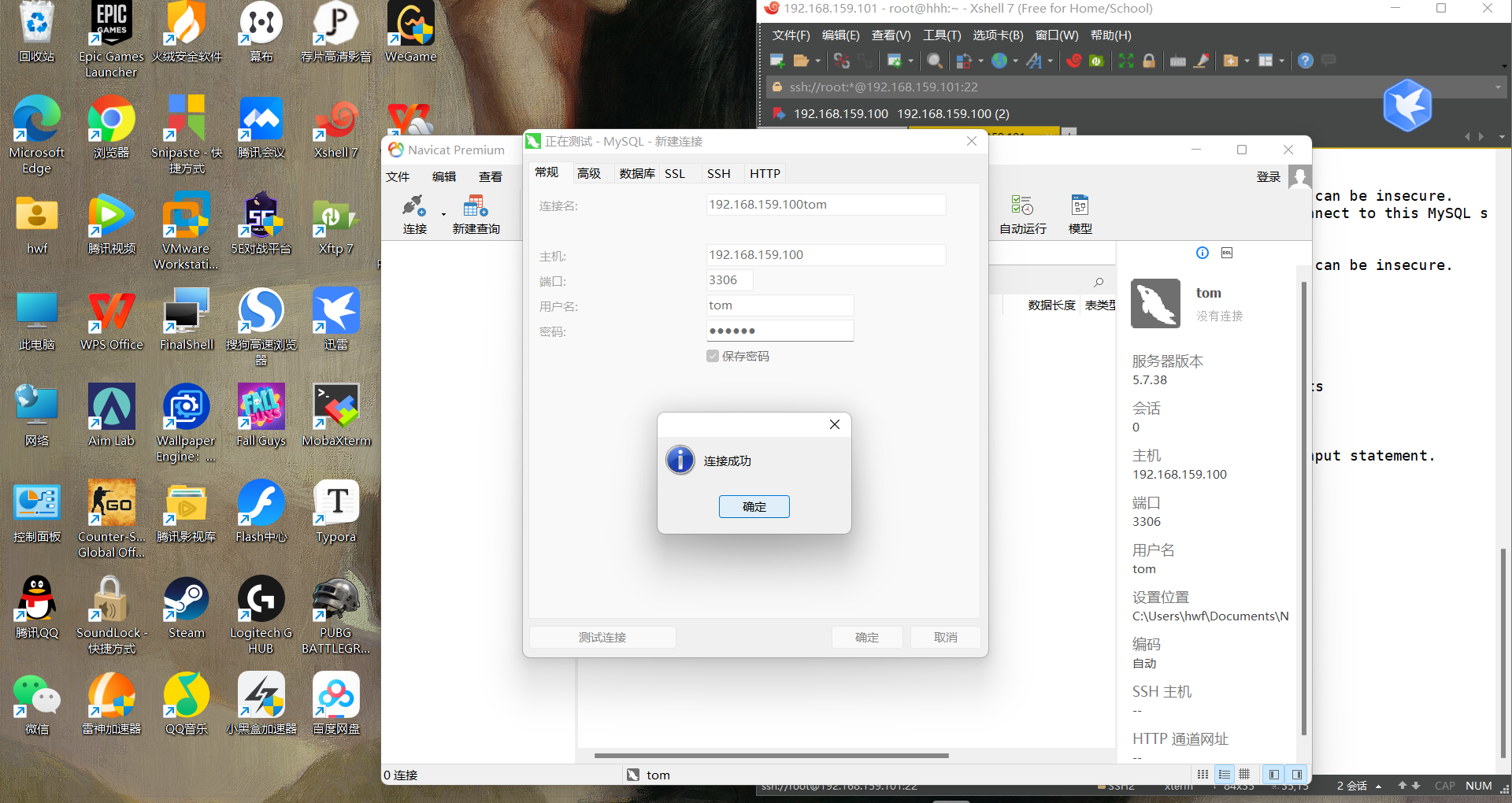Toggle the 保存密码 checkbox

tap(713, 356)
